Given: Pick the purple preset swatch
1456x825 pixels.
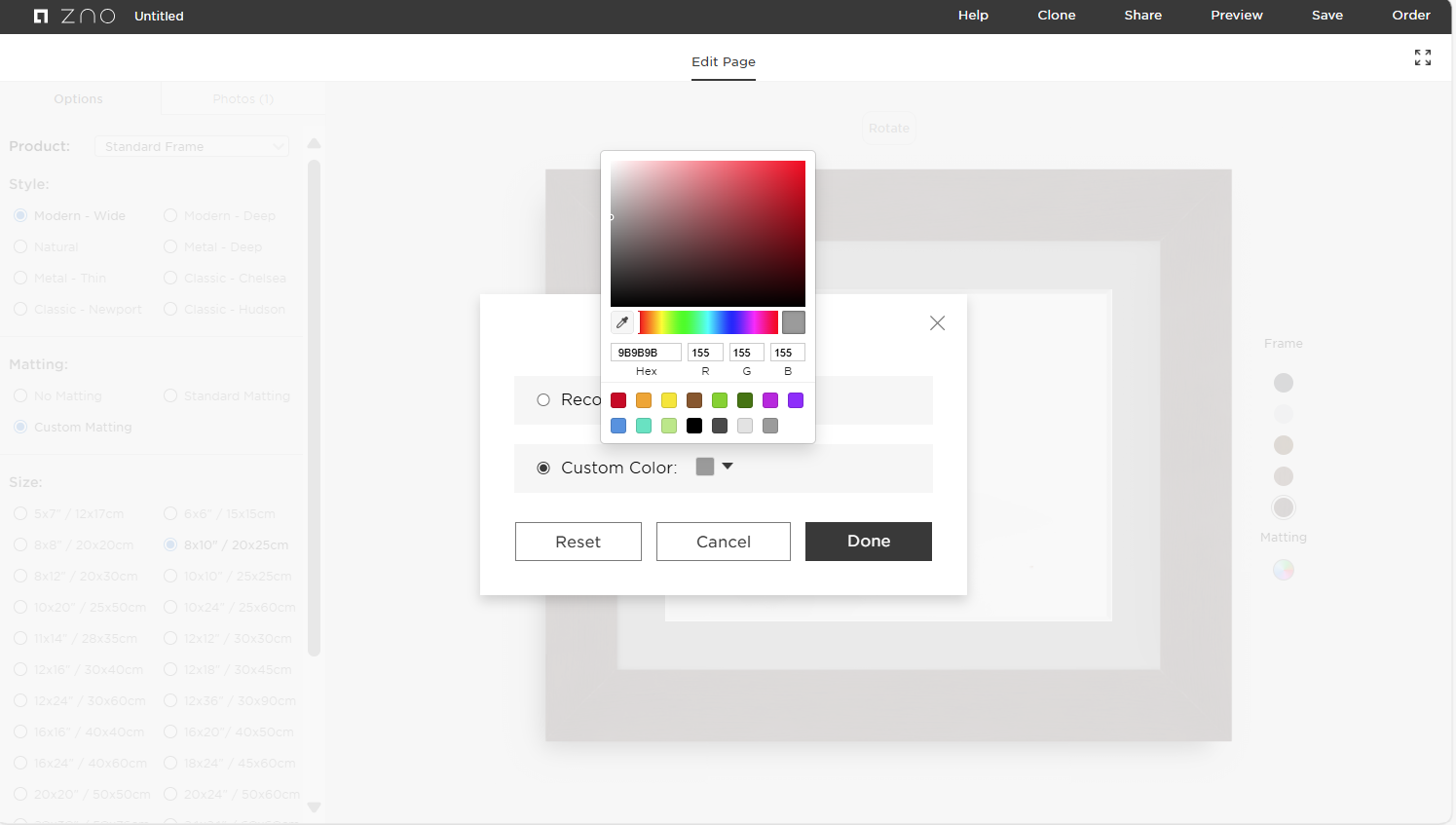Looking at the screenshot, I should 796,400.
